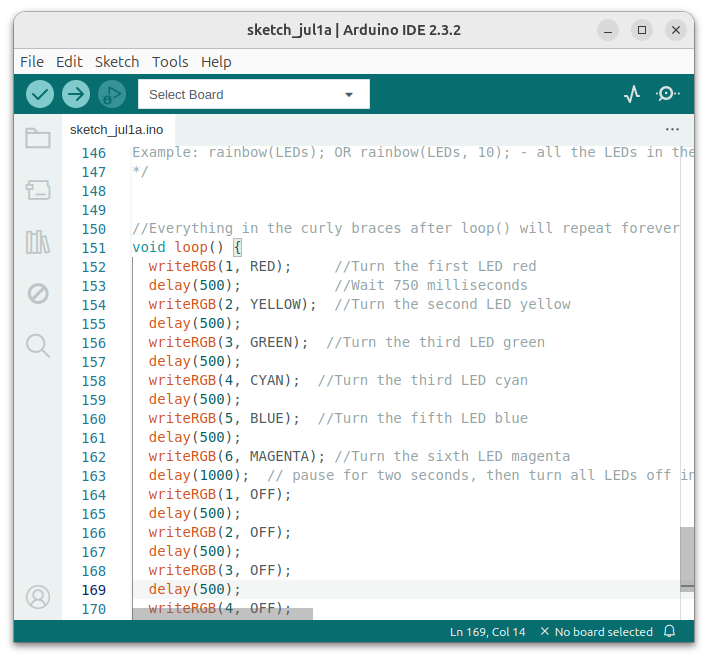Start Debugging with the play-bug icon

tap(112, 94)
